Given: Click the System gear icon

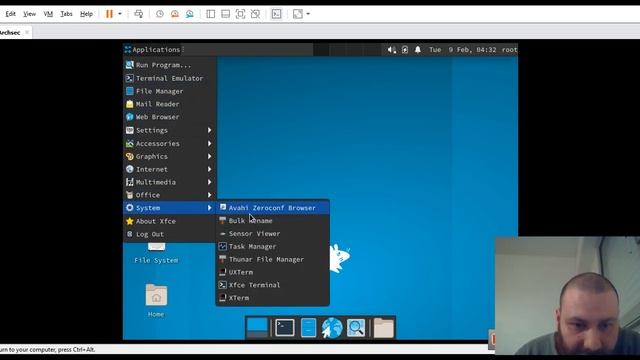Looking at the screenshot, I should tap(130, 208).
